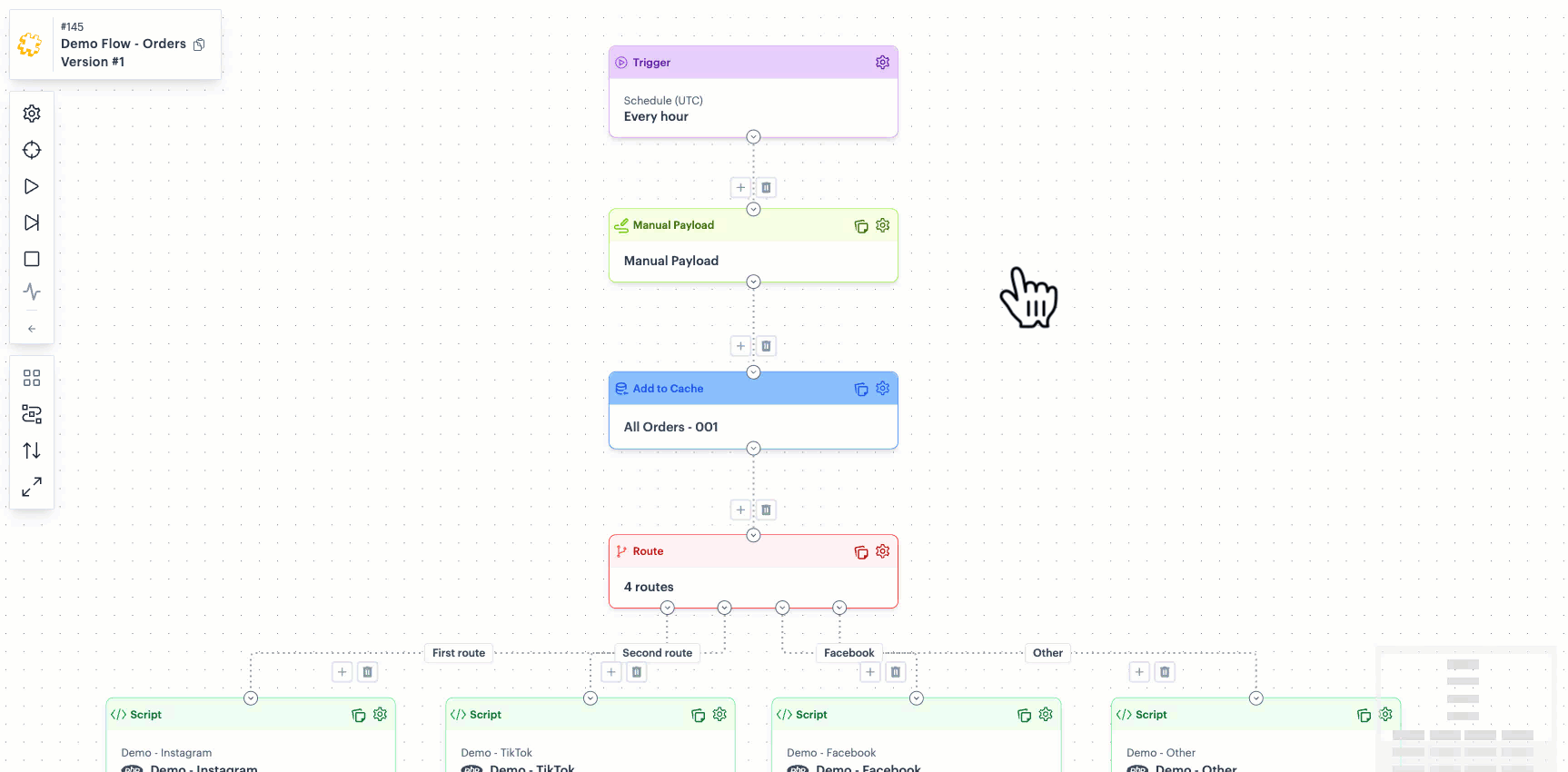
Task: Collapse the left toolbar with arrow
Action: pyautogui.click(x=32, y=329)
